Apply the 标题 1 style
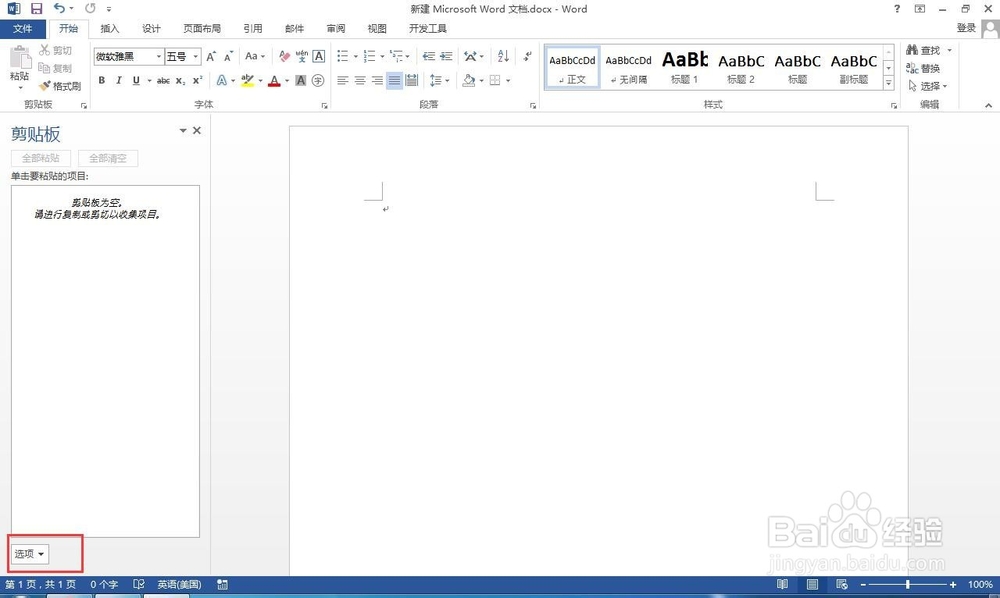Screen dimensions: 1000x598 (685, 68)
